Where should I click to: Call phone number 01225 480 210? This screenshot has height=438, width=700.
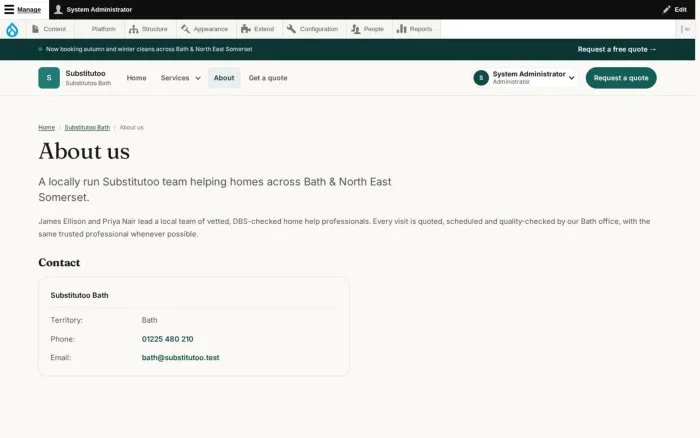pyautogui.click(x=167, y=339)
